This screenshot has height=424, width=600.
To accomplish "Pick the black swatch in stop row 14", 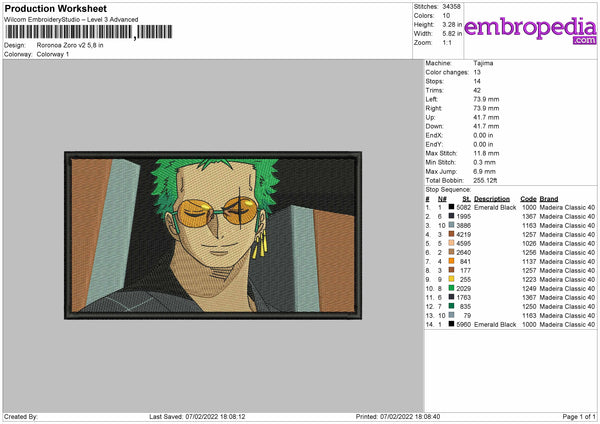I will (452, 325).
